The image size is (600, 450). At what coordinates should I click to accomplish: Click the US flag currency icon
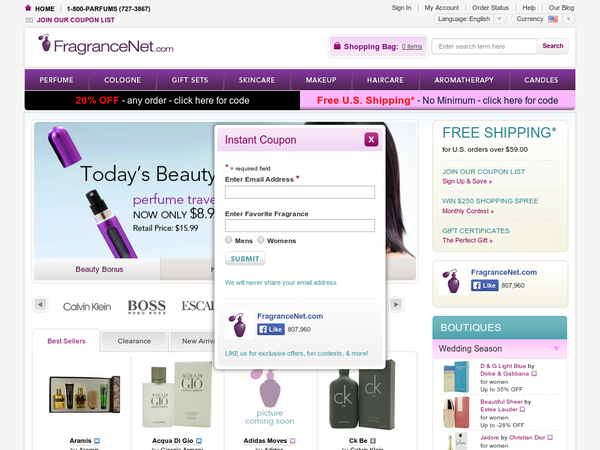point(553,19)
